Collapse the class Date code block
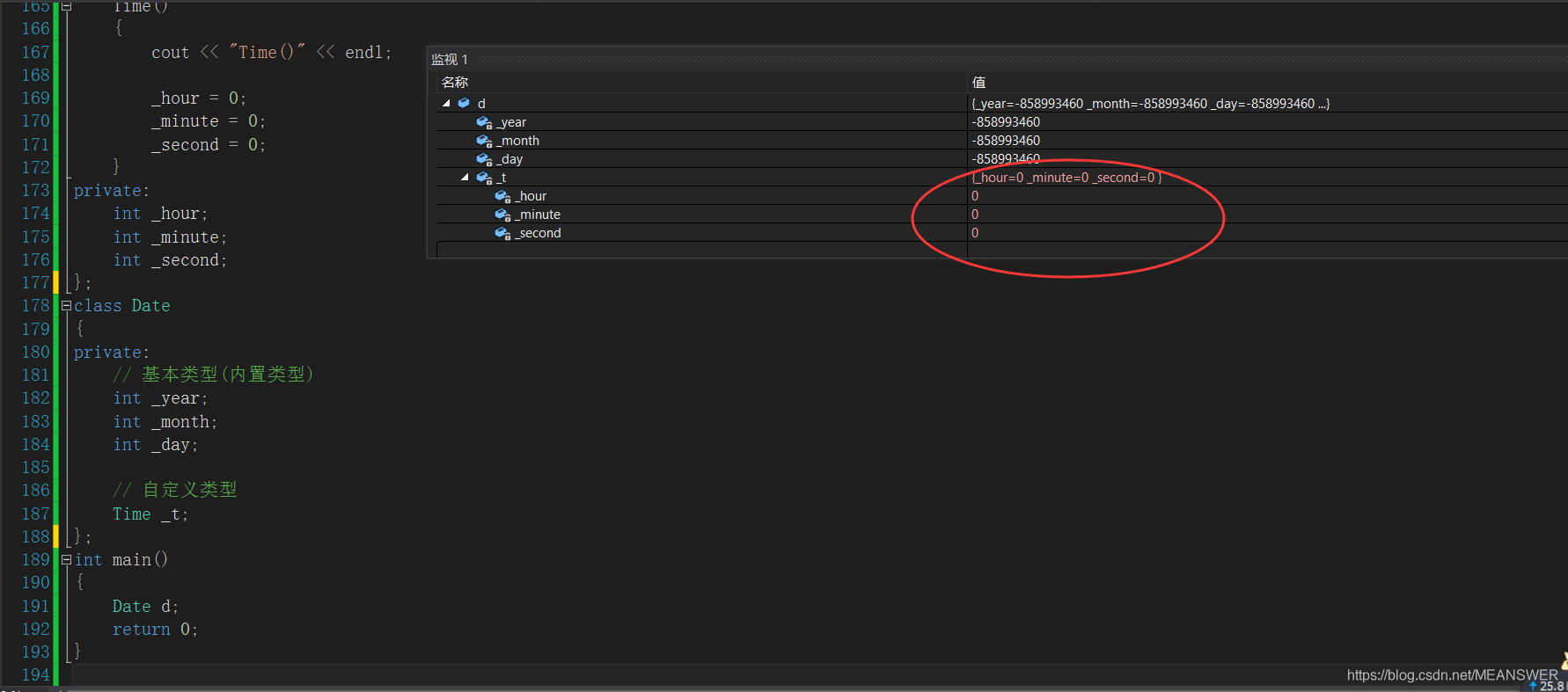1568x692 pixels. 66,305
